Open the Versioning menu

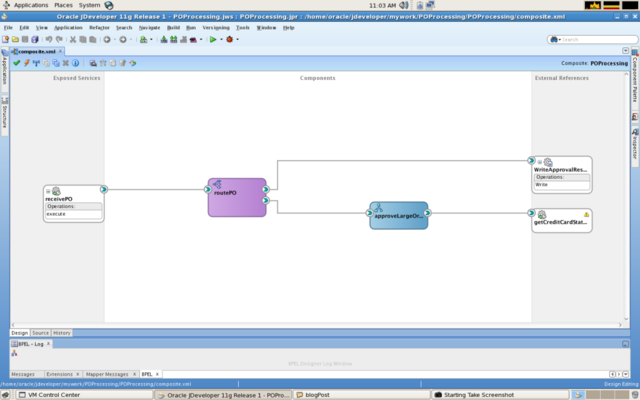click(216, 28)
